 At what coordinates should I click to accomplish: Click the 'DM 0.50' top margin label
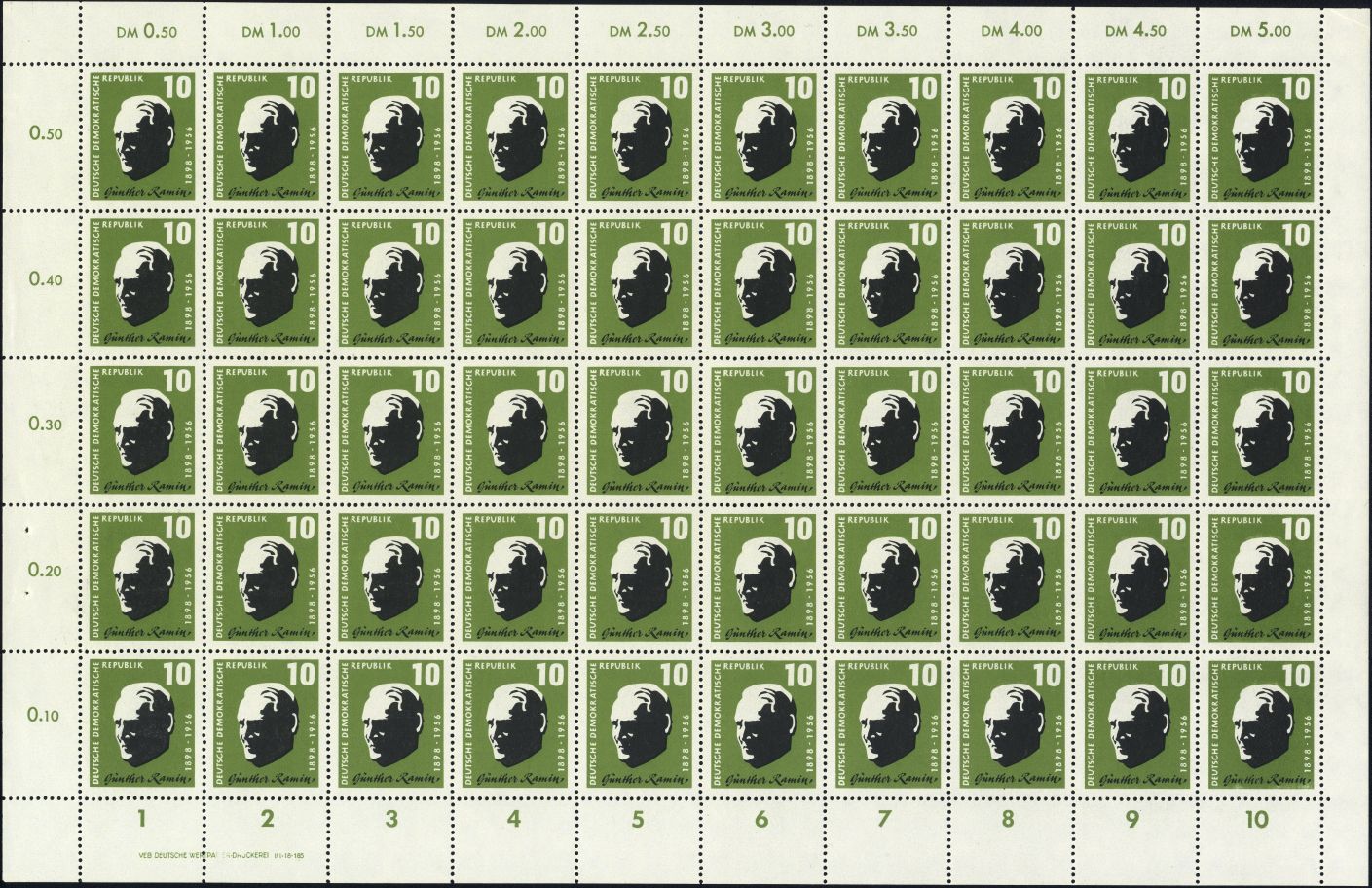coord(146,31)
